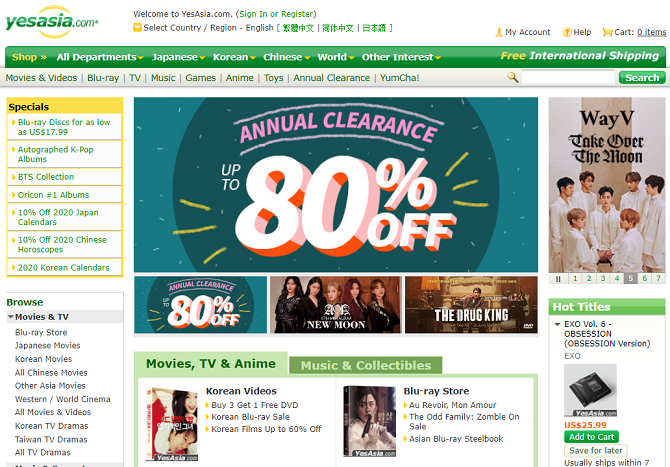Pause the banner slideshow
670x467 pixels.
pos(558,279)
